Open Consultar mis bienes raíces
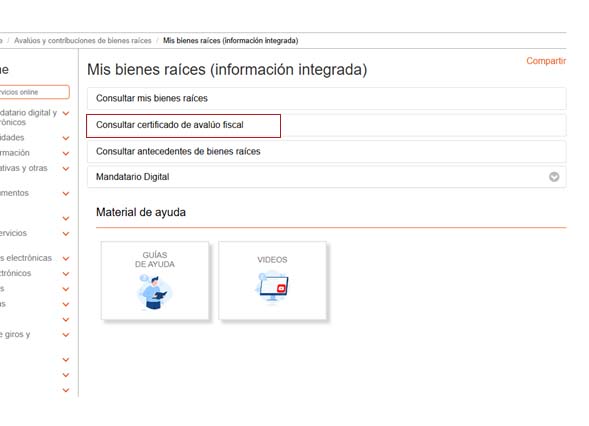This screenshot has height=426, width=589. 326,98
